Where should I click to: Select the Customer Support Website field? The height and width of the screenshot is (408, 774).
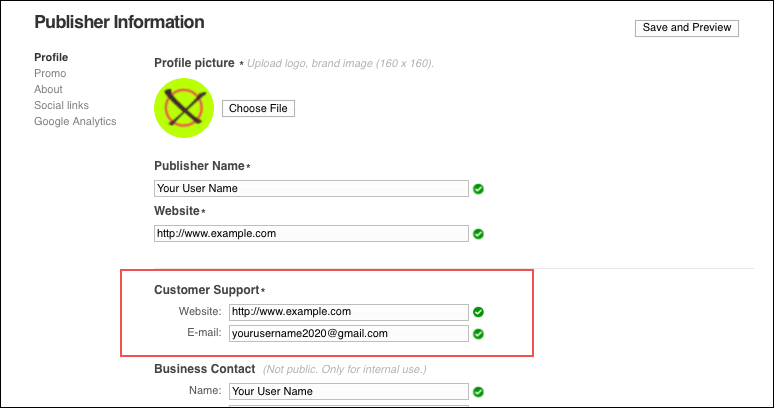pyautogui.click(x=348, y=311)
